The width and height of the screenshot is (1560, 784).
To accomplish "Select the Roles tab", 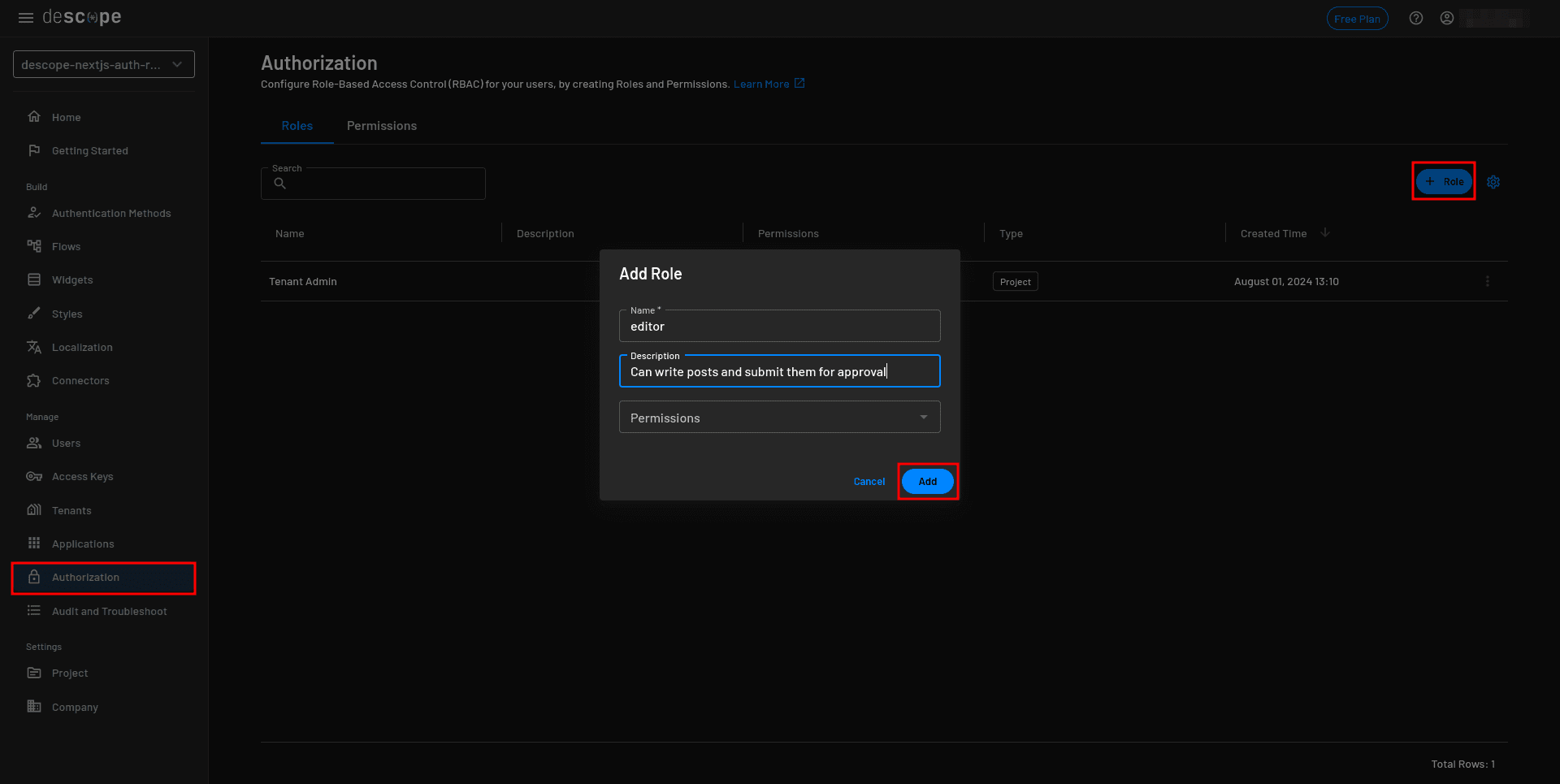I will 297,126.
